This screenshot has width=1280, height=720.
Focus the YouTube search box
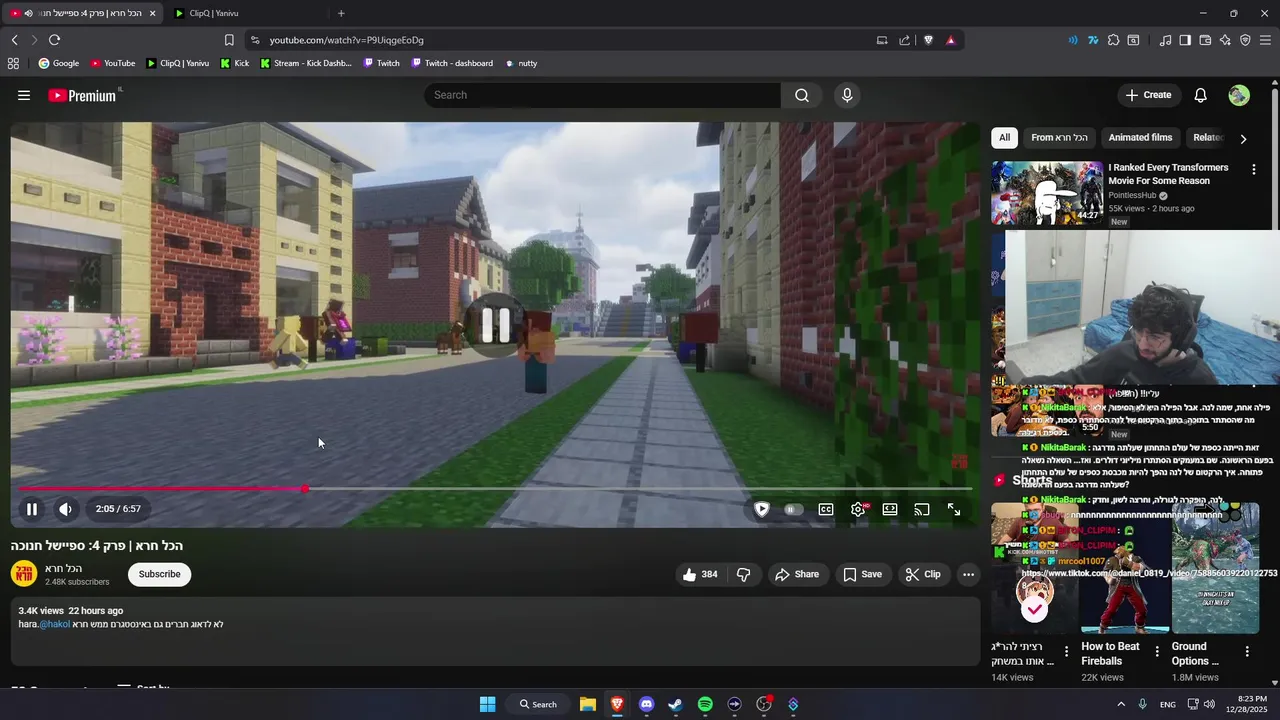pyautogui.click(x=602, y=95)
